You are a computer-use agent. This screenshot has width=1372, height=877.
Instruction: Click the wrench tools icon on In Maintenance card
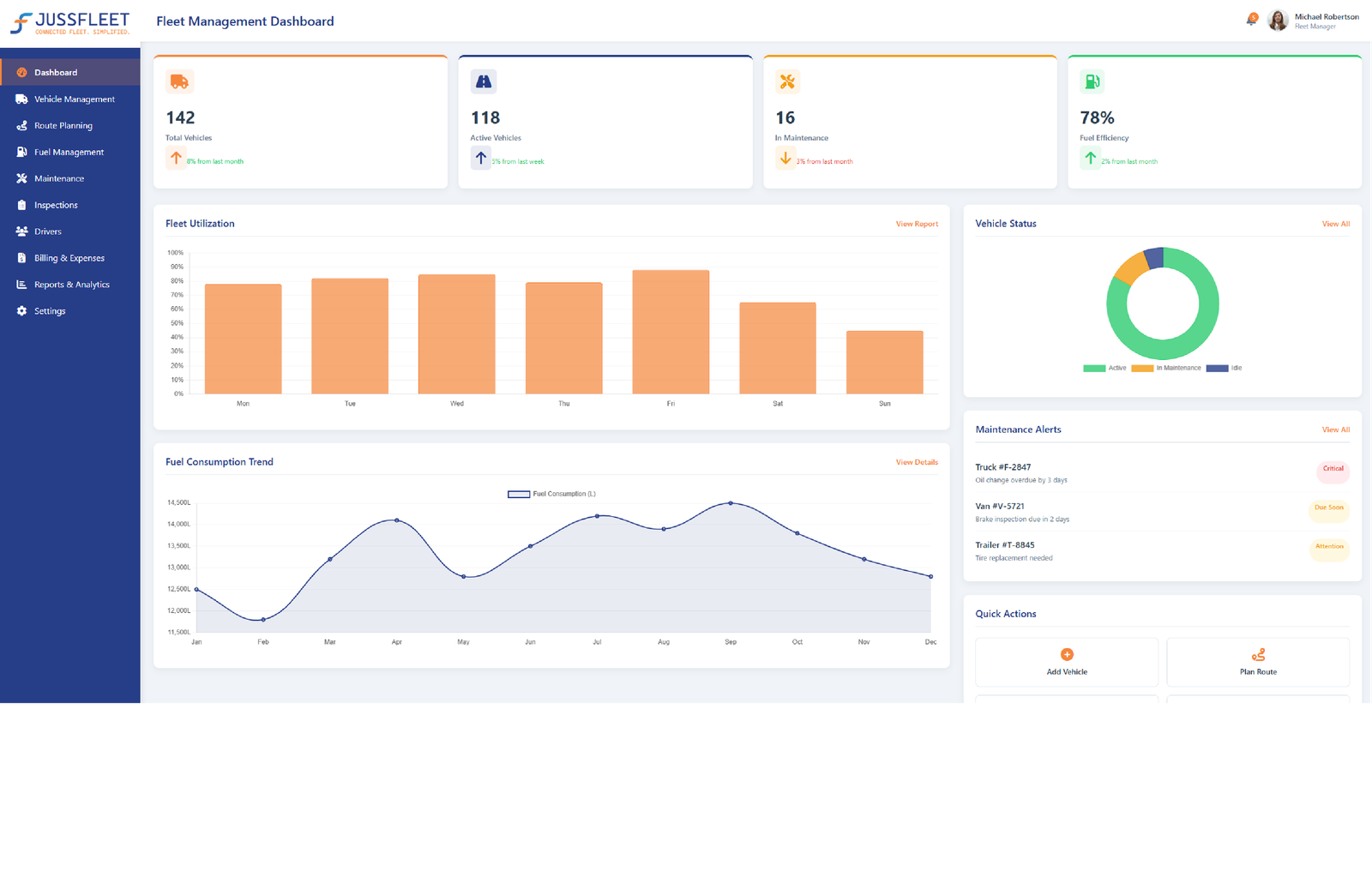tap(786, 82)
